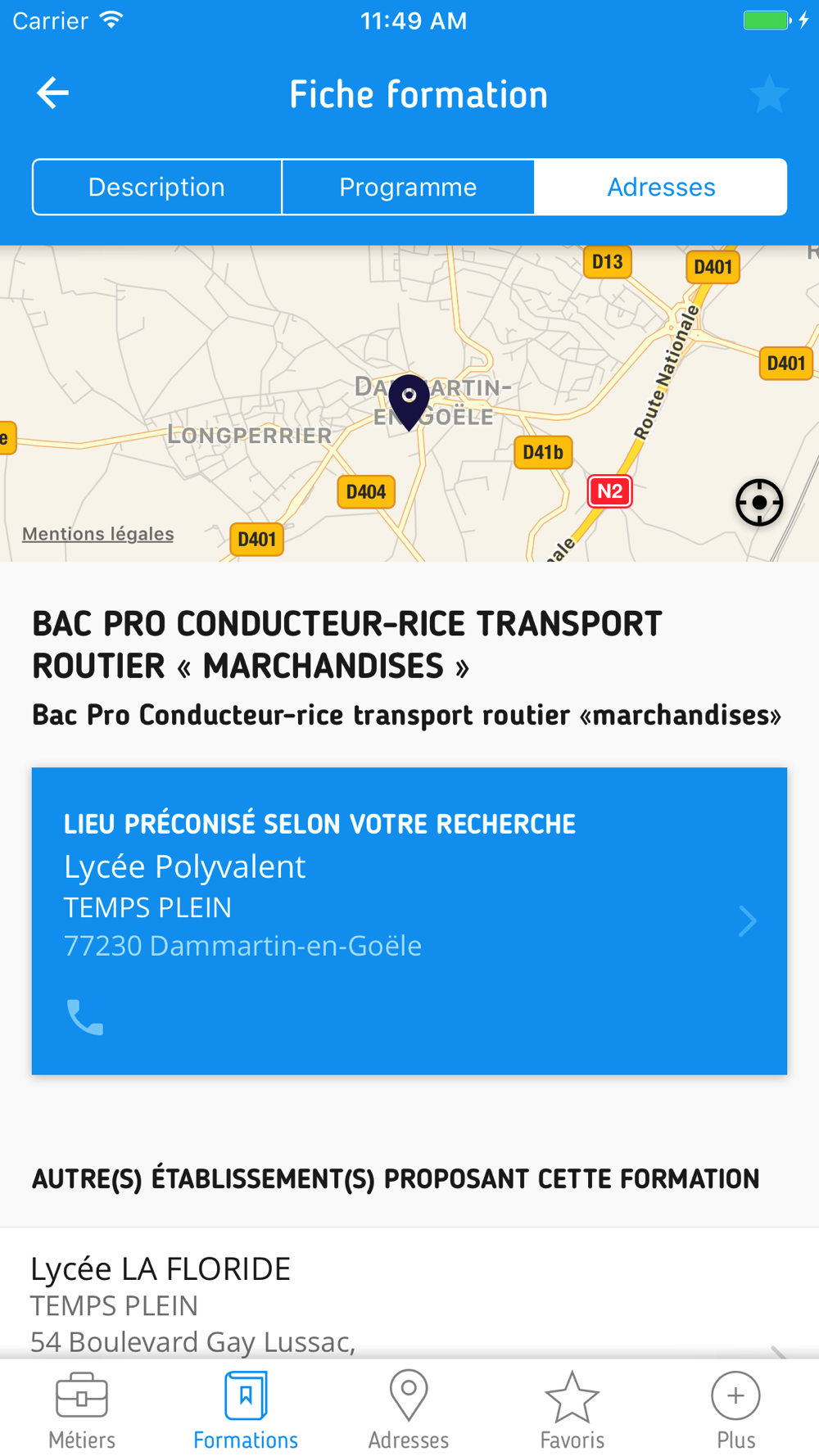
Task: Open the Lycée Polyvalent recommended card
Action: tap(409, 920)
